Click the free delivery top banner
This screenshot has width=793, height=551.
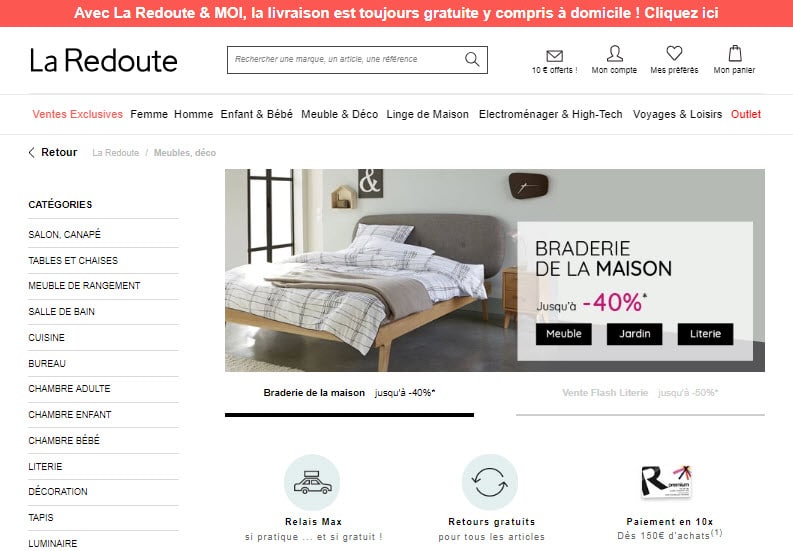tap(396, 13)
